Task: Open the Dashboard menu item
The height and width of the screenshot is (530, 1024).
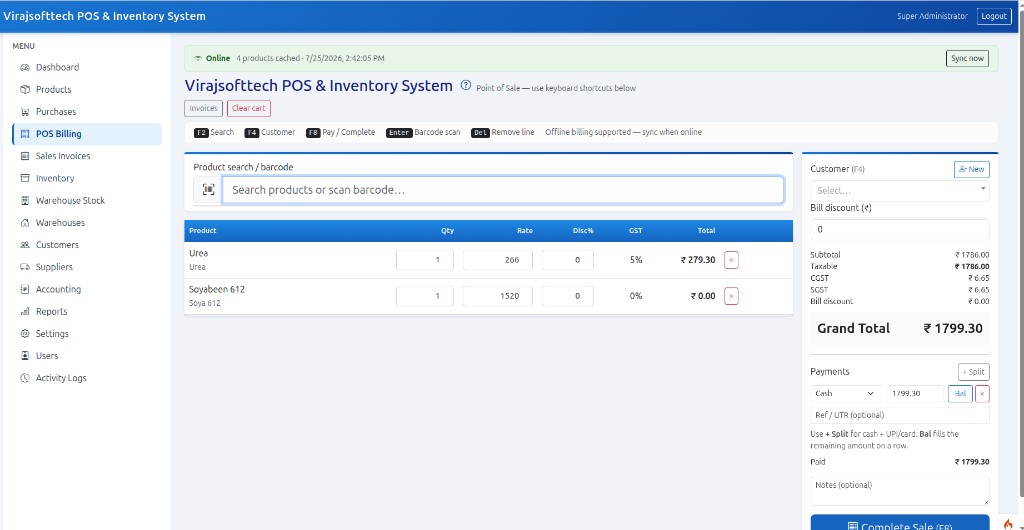Action: (87, 67)
